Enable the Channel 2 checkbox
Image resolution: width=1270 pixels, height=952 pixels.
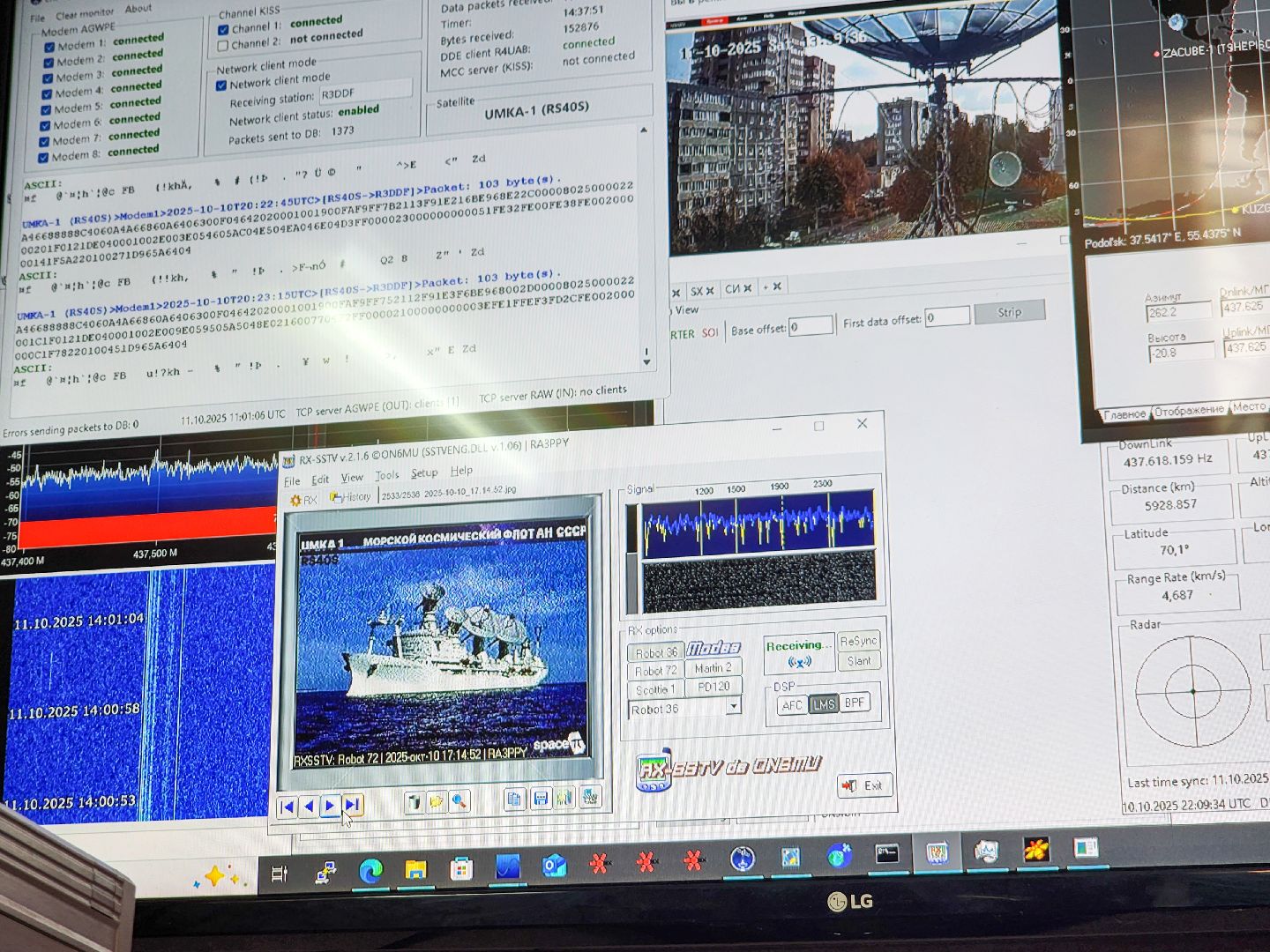click(223, 45)
